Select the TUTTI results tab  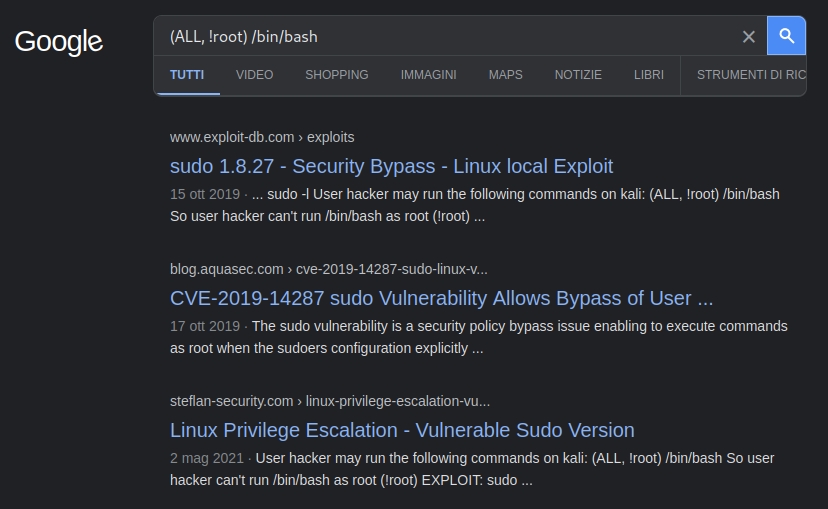[187, 75]
